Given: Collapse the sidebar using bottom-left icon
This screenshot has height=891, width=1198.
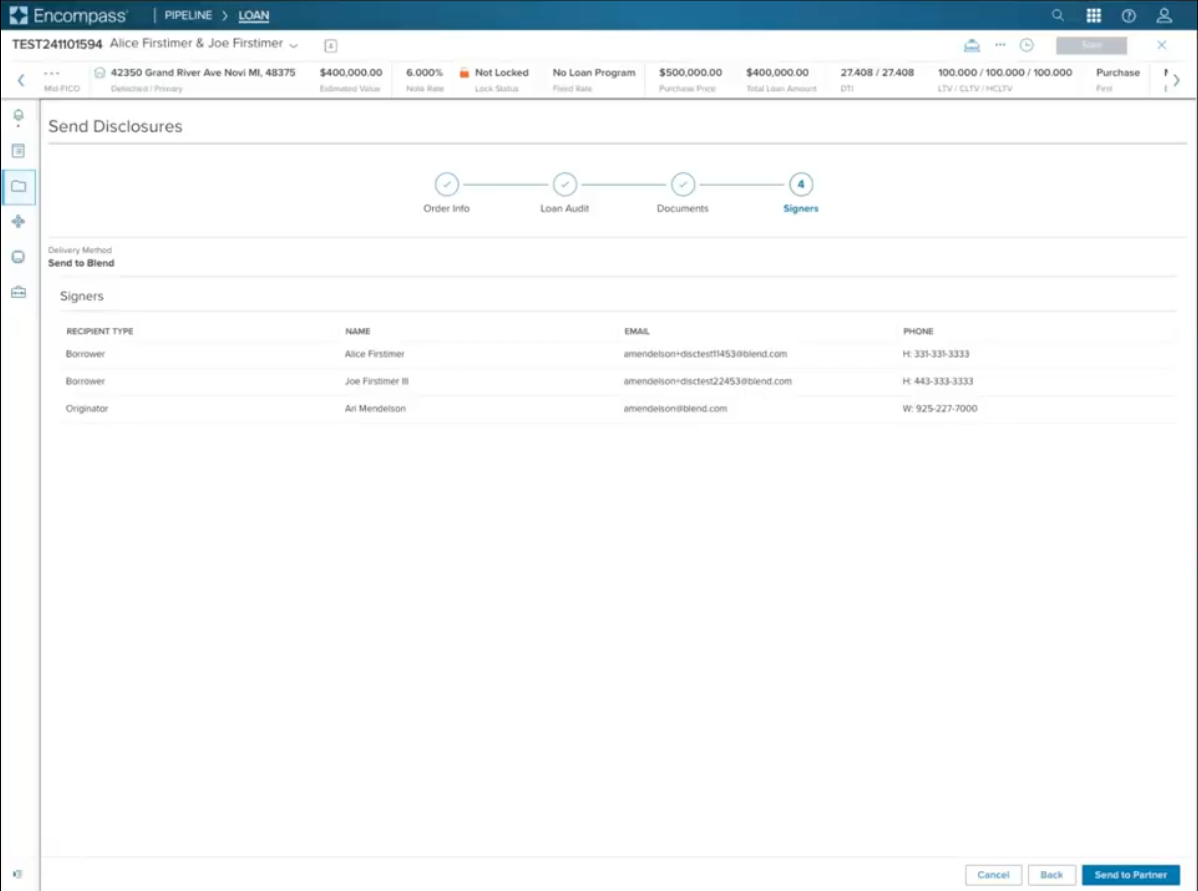Looking at the screenshot, I should [x=17, y=874].
